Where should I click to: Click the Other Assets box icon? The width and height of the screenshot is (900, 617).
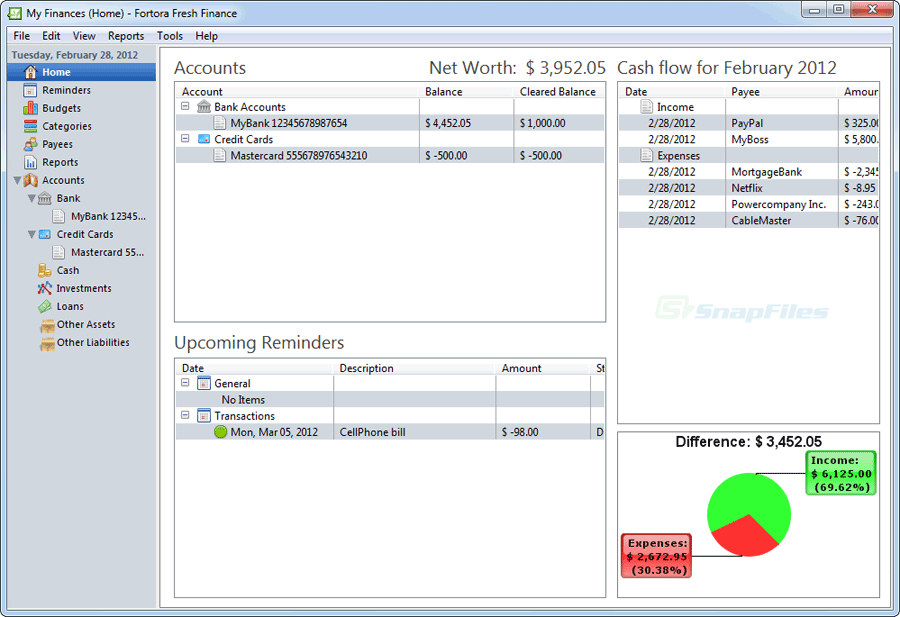click(47, 325)
